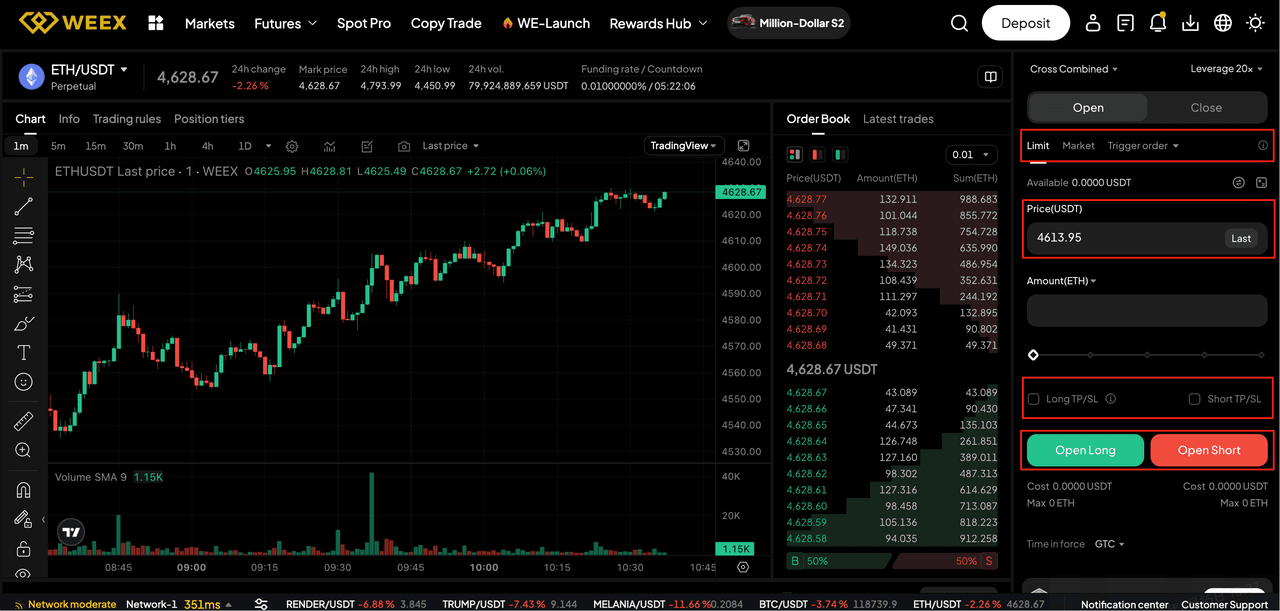This screenshot has height=611, width=1280.
Task: Toggle light theme with the sun icon
Action: coord(1255,22)
